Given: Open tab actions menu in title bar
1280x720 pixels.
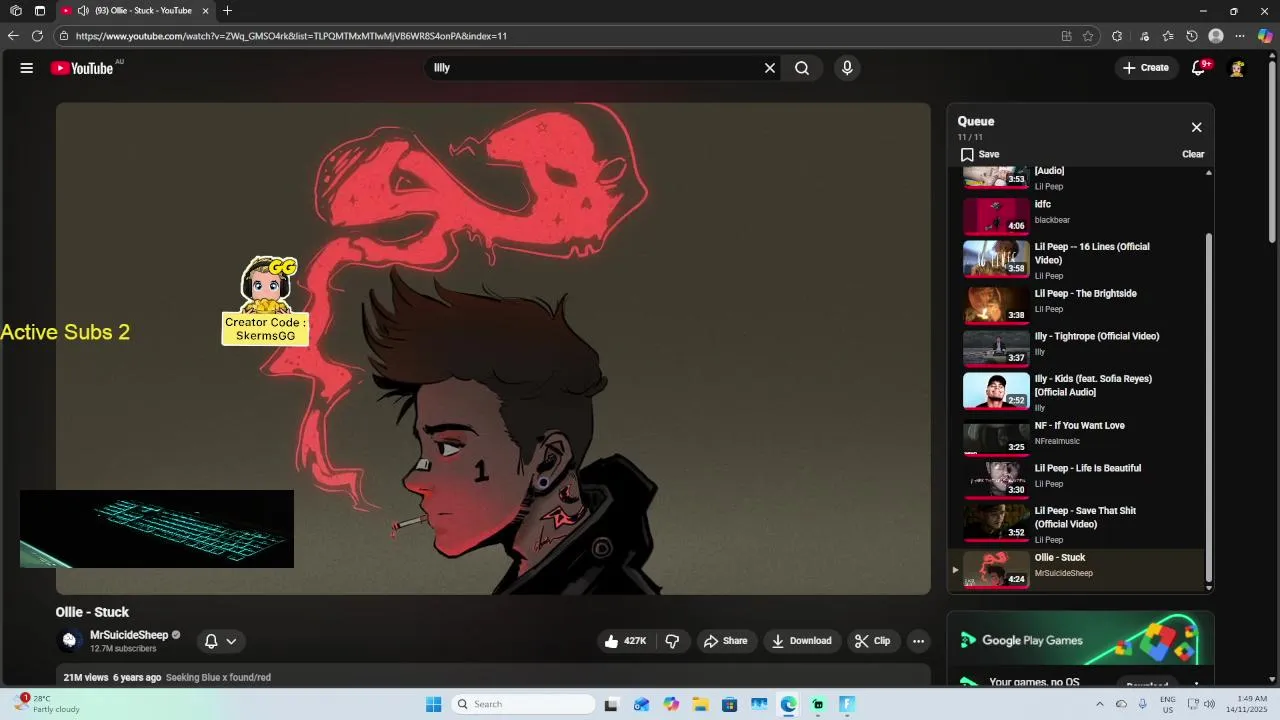Looking at the screenshot, I should coord(40,11).
